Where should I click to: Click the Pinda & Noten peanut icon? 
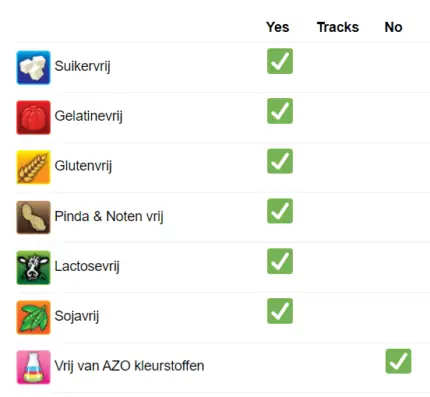33,217
